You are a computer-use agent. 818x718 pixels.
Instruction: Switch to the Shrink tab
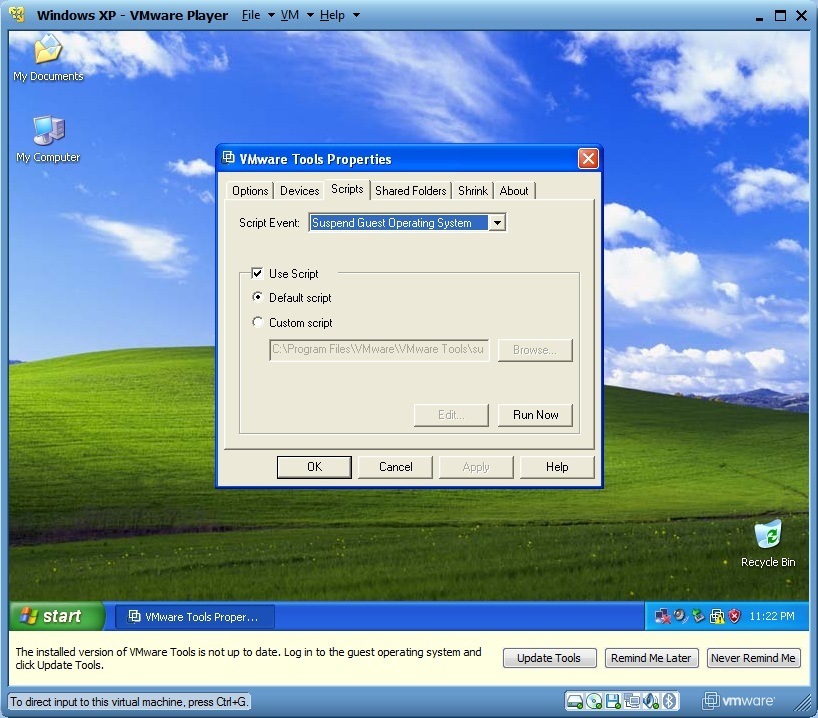pos(473,191)
